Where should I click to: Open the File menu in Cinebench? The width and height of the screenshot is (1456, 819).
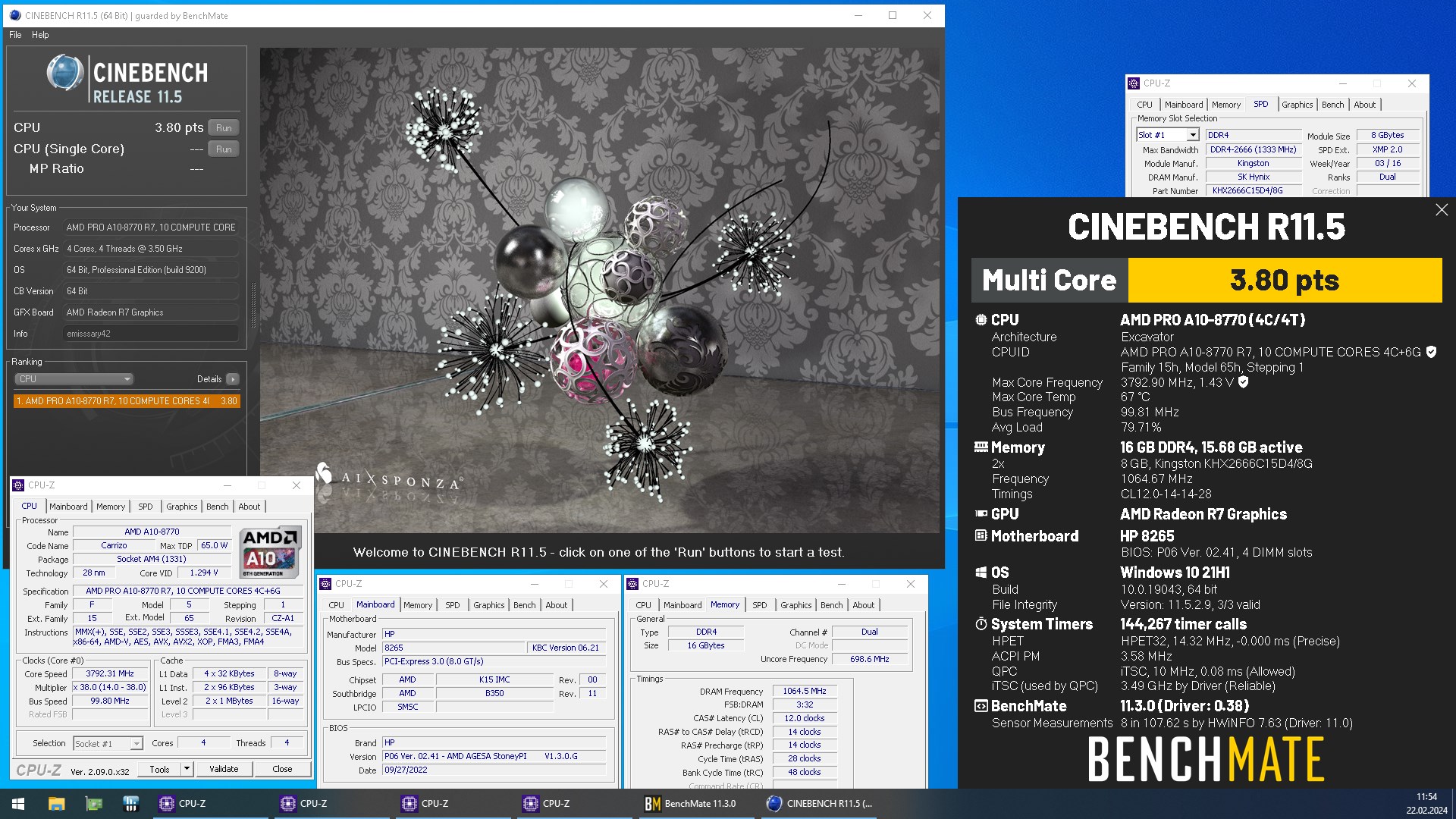click(x=15, y=35)
